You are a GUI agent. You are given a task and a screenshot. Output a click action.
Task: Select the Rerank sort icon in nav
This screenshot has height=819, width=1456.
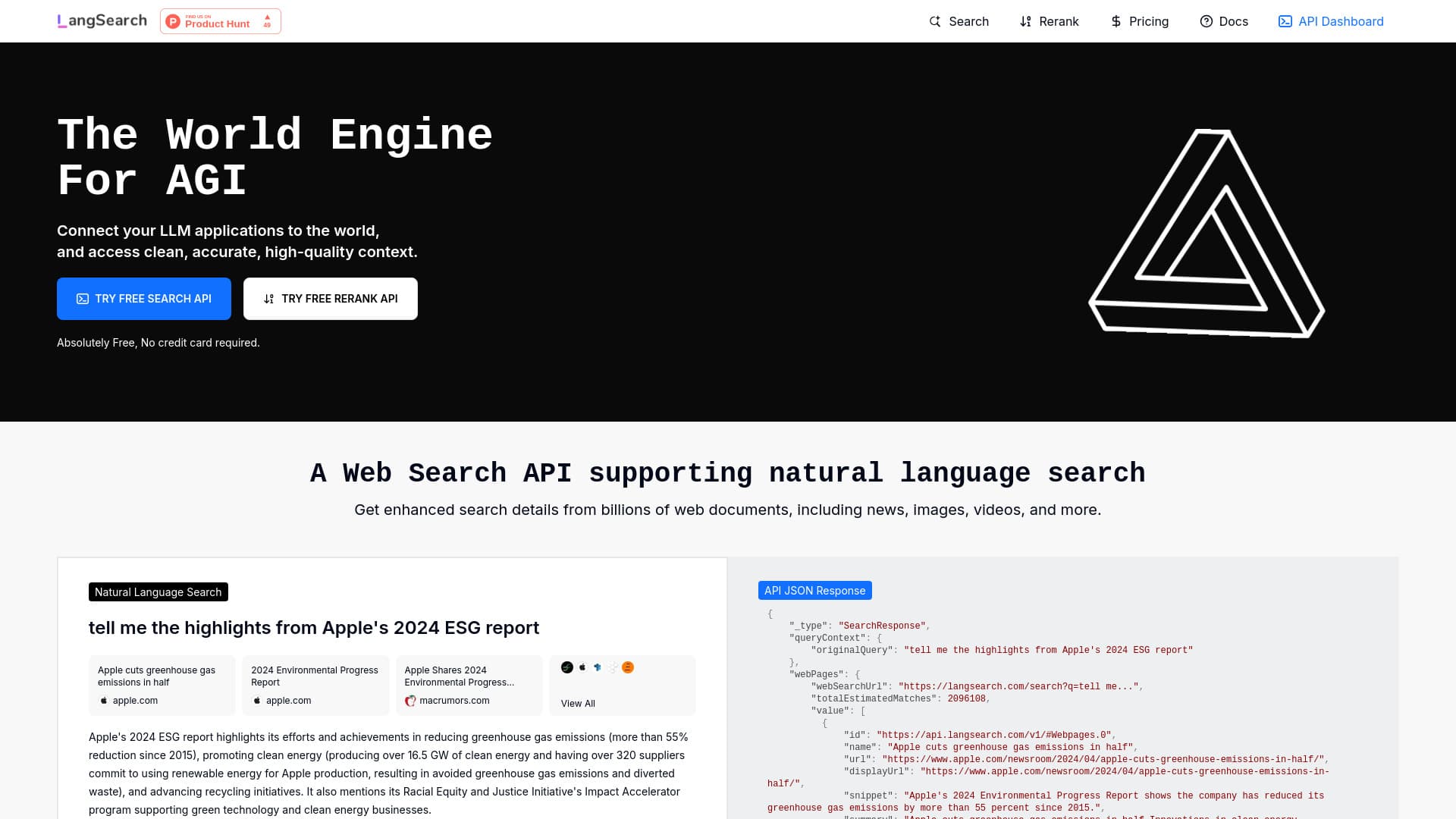coord(1025,21)
